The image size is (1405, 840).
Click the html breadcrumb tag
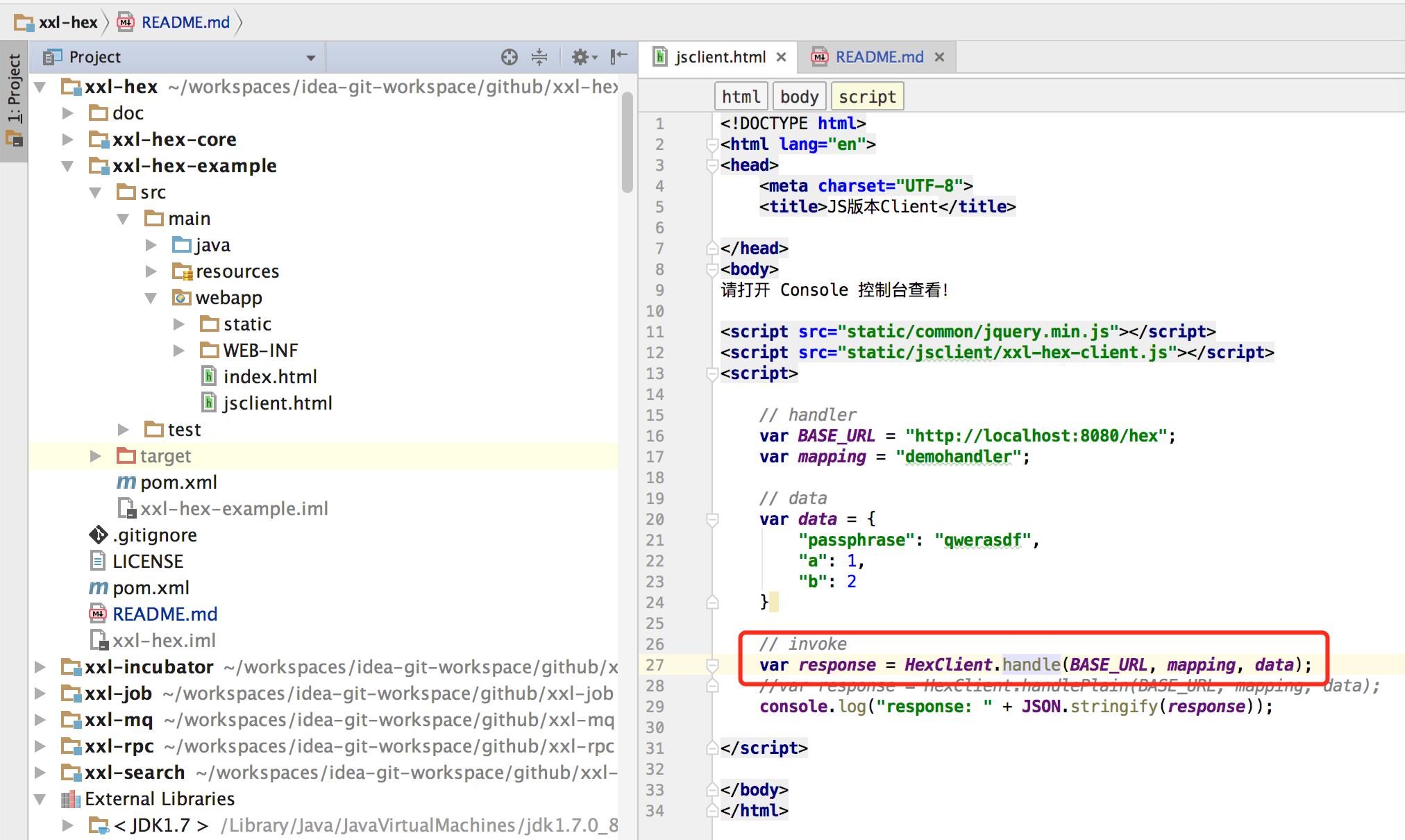pyautogui.click(x=741, y=96)
